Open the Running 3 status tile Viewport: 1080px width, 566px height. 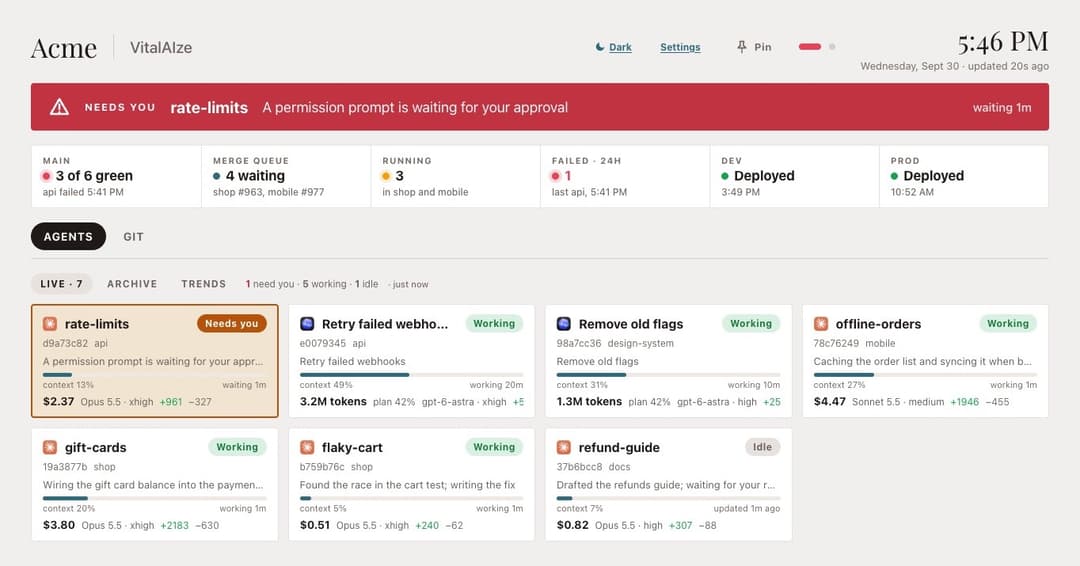[x=455, y=176]
